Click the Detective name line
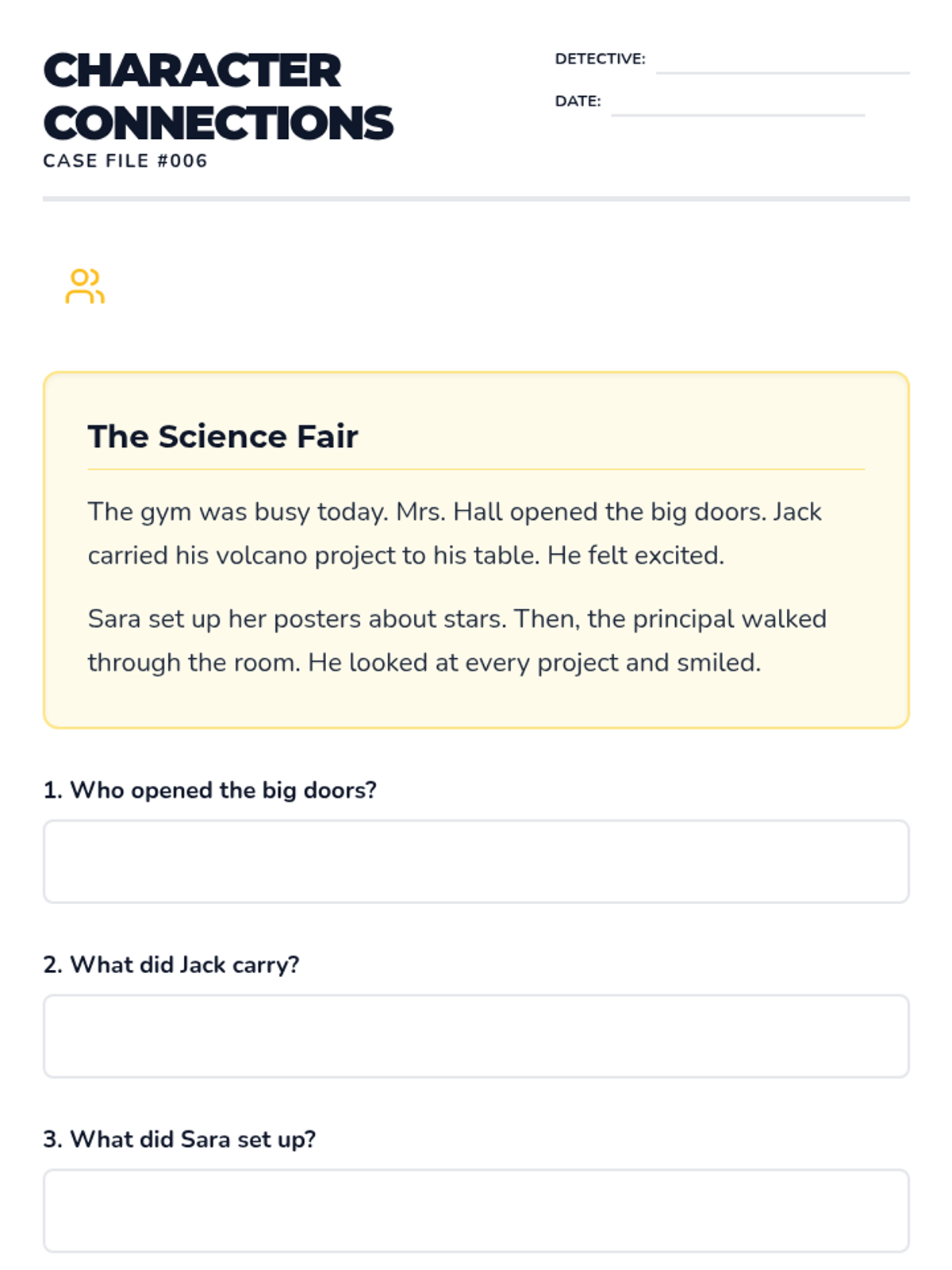The width and height of the screenshot is (952, 1270). point(782,63)
